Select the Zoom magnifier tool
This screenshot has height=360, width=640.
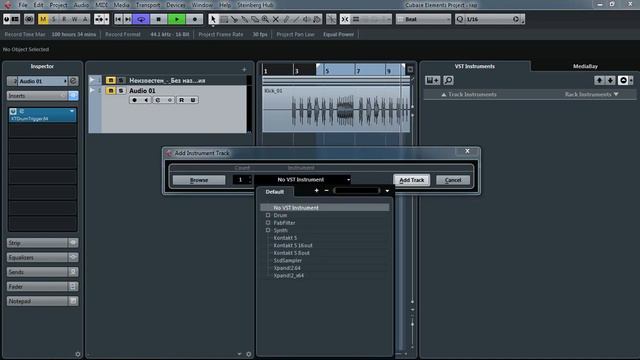pyautogui.click(x=265, y=19)
